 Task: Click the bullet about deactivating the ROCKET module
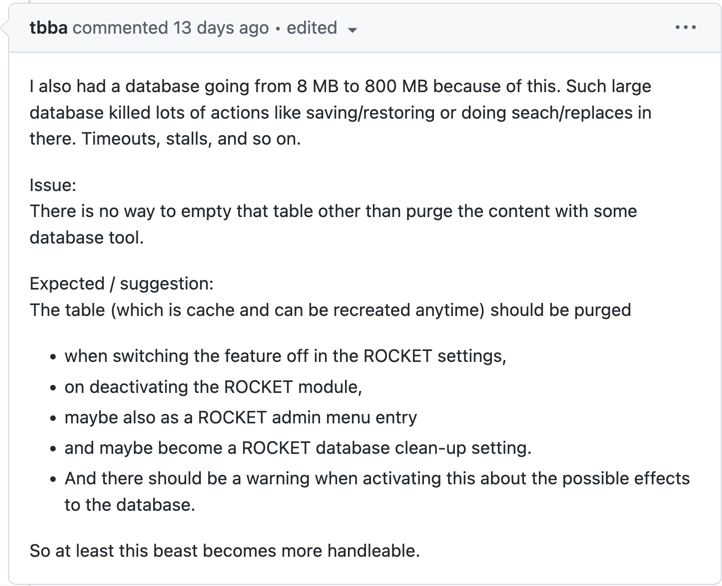[x=213, y=387]
